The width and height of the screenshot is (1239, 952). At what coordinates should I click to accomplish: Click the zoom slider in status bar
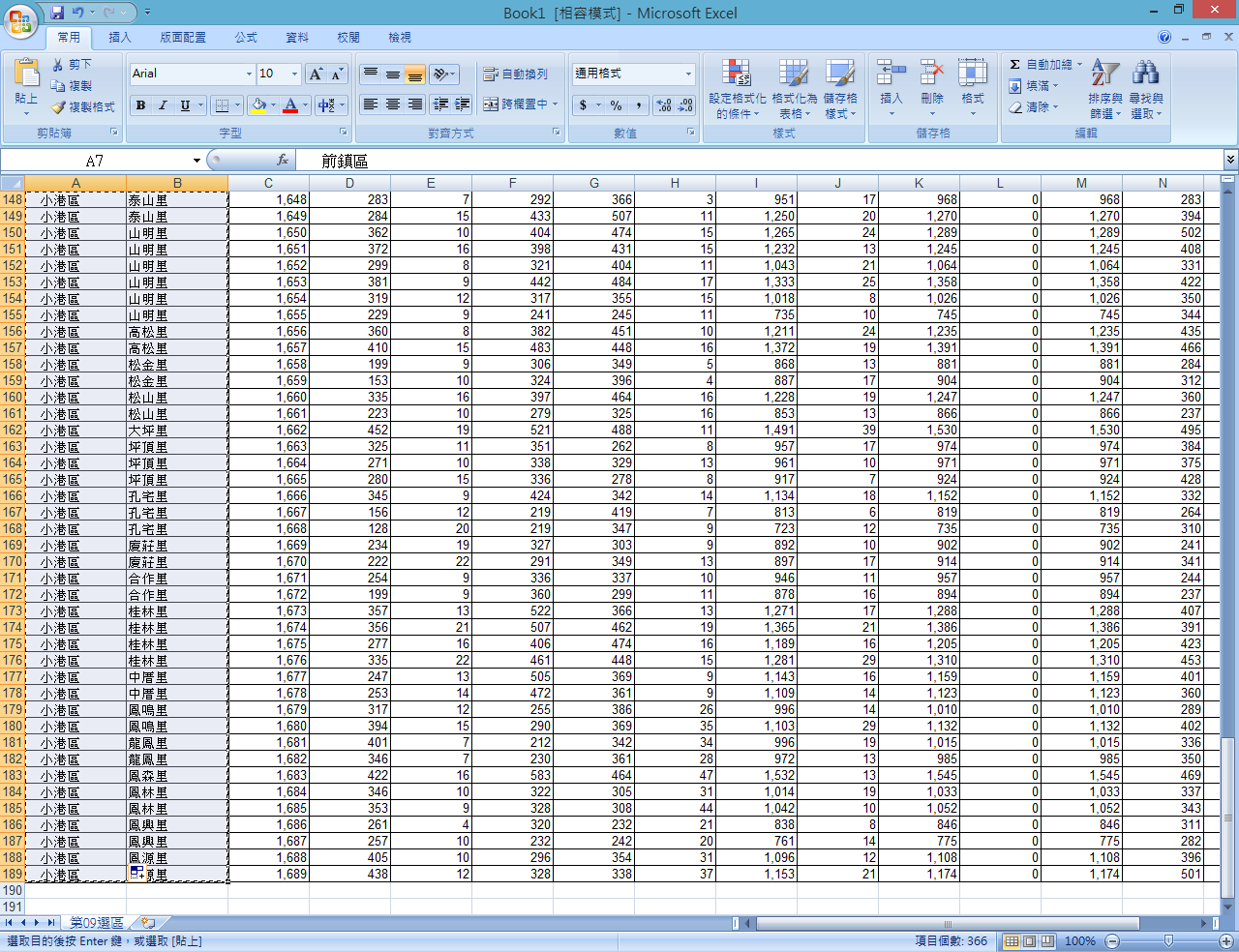point(1168,941)
